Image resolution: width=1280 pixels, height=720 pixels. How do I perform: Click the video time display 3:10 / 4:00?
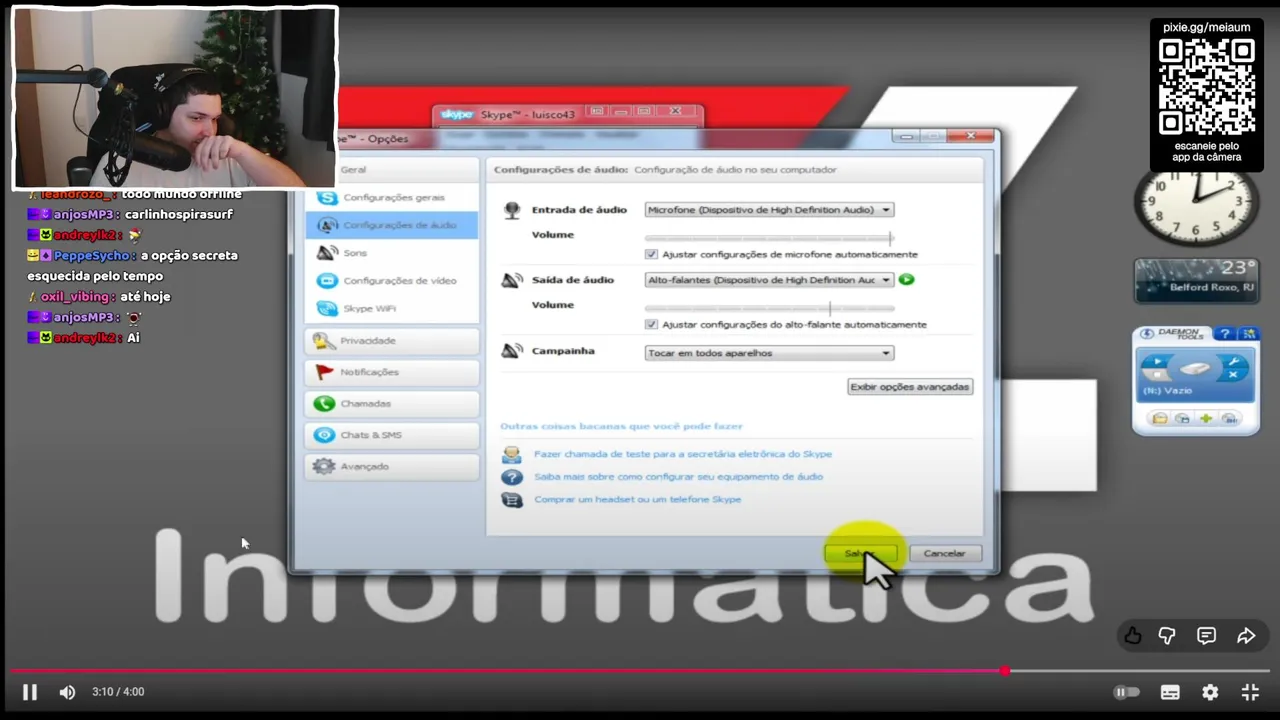pyautogui.click(x=118, y=692)
